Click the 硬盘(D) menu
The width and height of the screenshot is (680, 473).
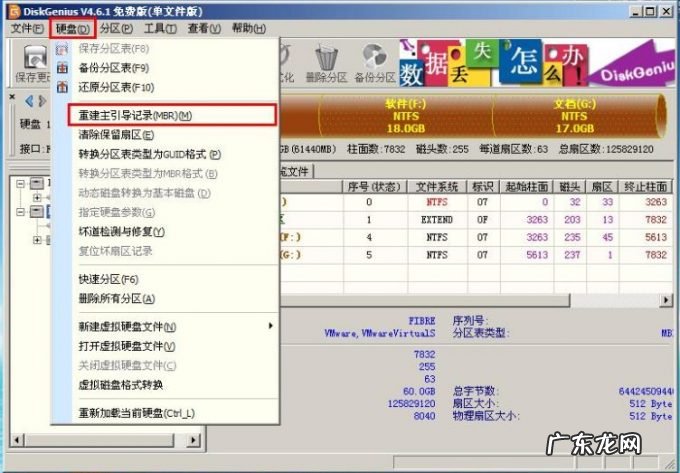pos(72,29)
